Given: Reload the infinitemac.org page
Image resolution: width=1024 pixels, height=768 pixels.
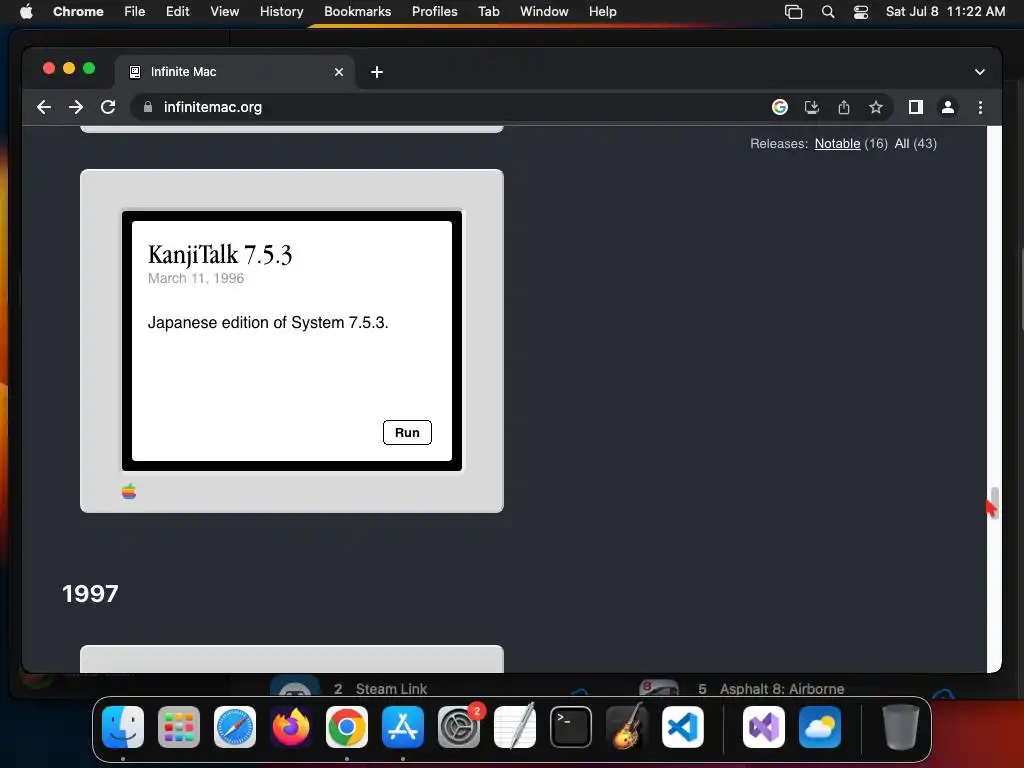Looking at the screenshot, I should point(108,107).
